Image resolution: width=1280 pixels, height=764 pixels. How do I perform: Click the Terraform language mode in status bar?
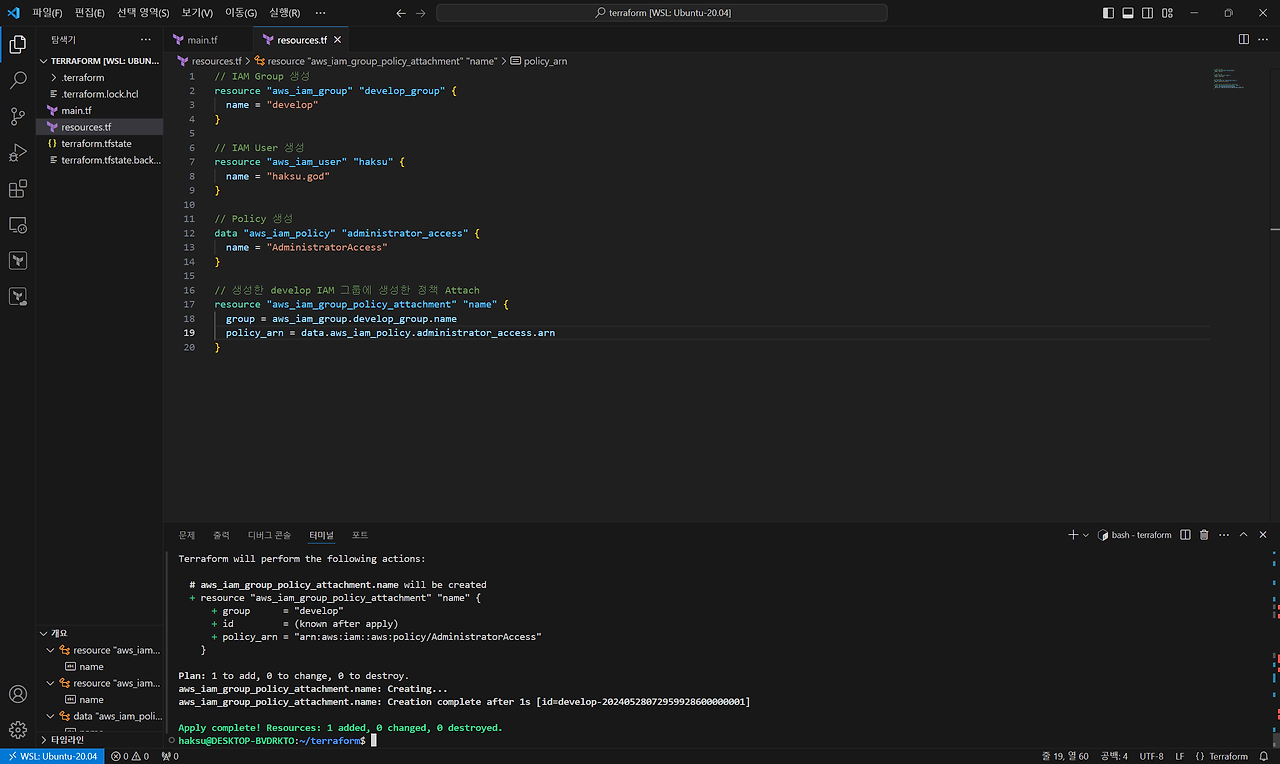[1222, 756]
